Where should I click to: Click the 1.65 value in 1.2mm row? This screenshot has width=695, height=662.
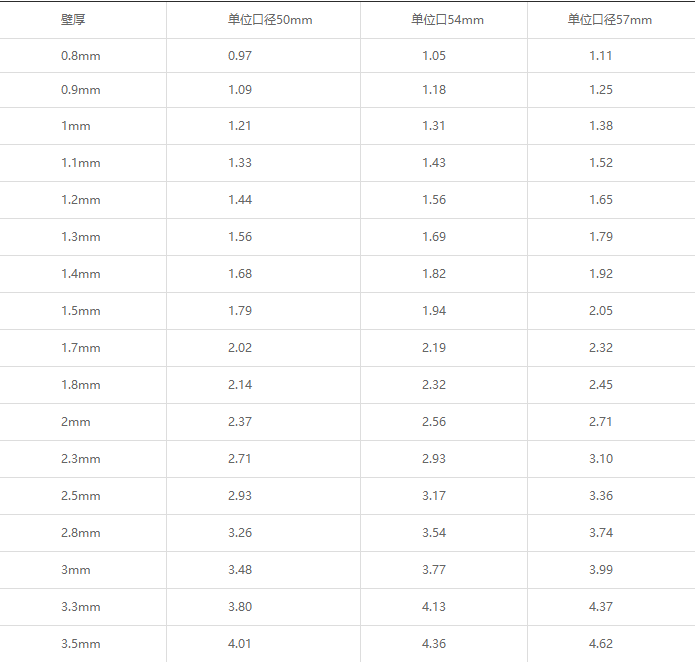point(601,200)
